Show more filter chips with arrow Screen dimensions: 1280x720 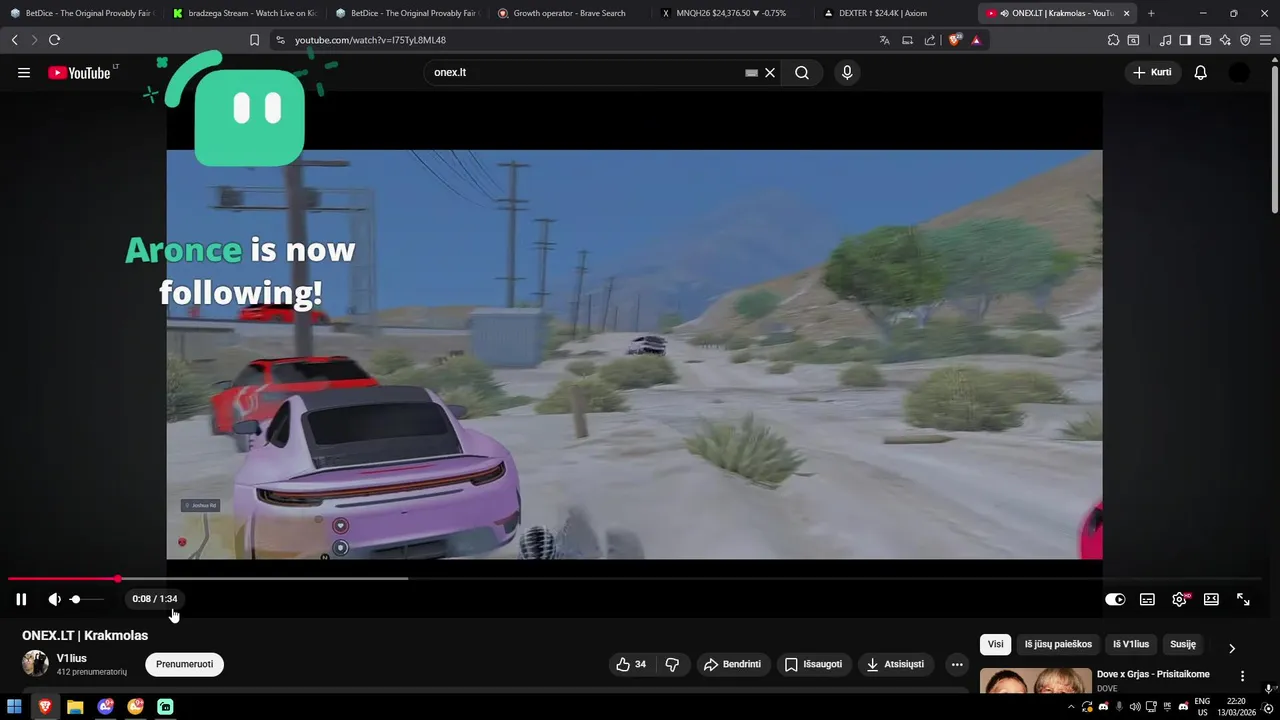point(1232,648)
